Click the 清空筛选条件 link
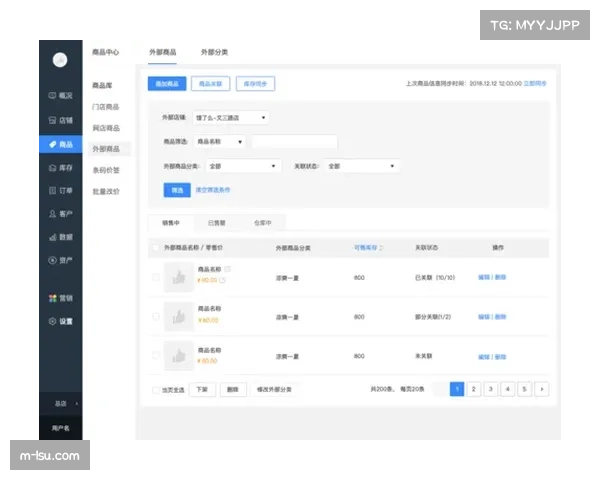The image size is (600, 480). point(212,189)
